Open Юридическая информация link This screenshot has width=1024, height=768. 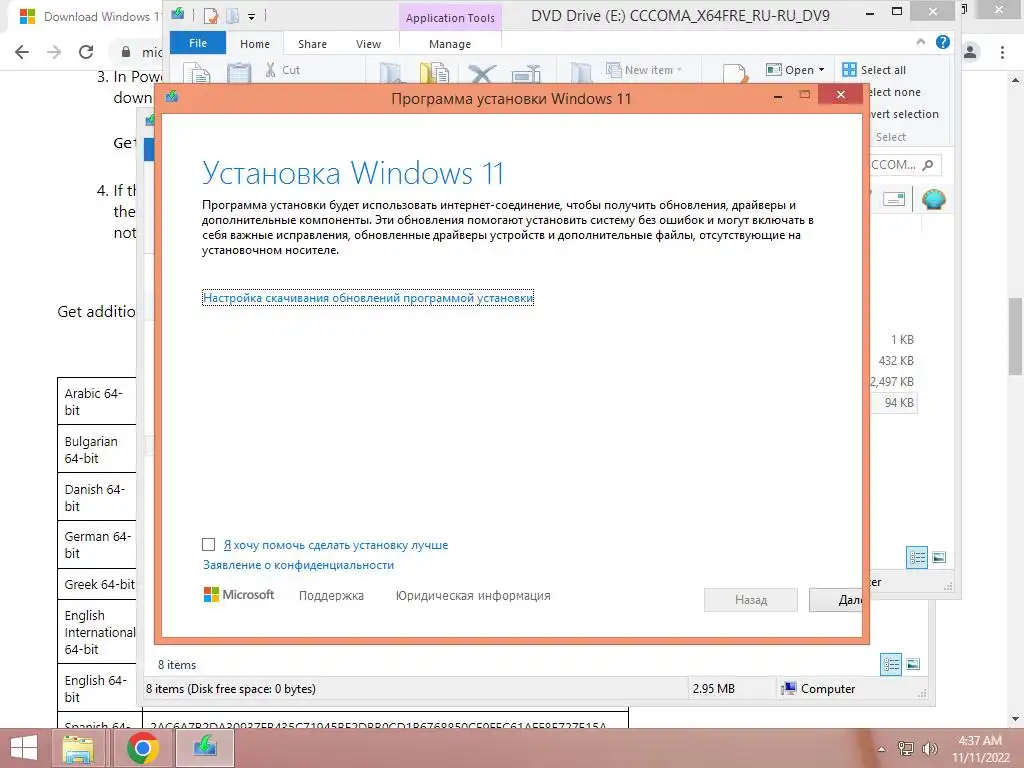tap(473, 596)
